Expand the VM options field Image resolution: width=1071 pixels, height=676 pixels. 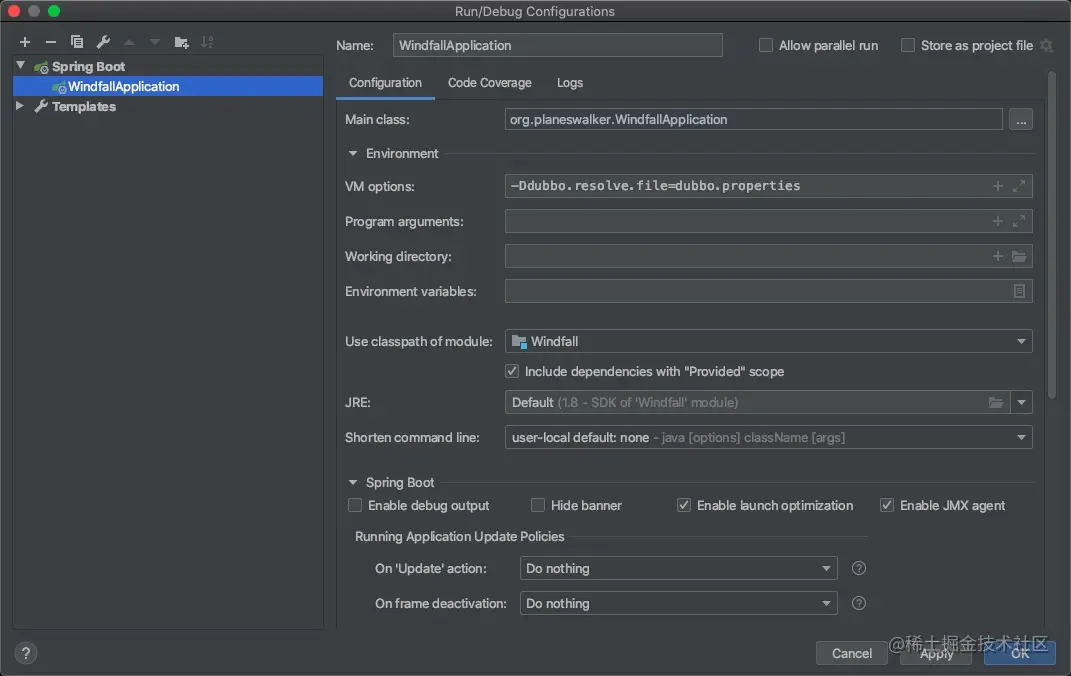pos(1019,186)
